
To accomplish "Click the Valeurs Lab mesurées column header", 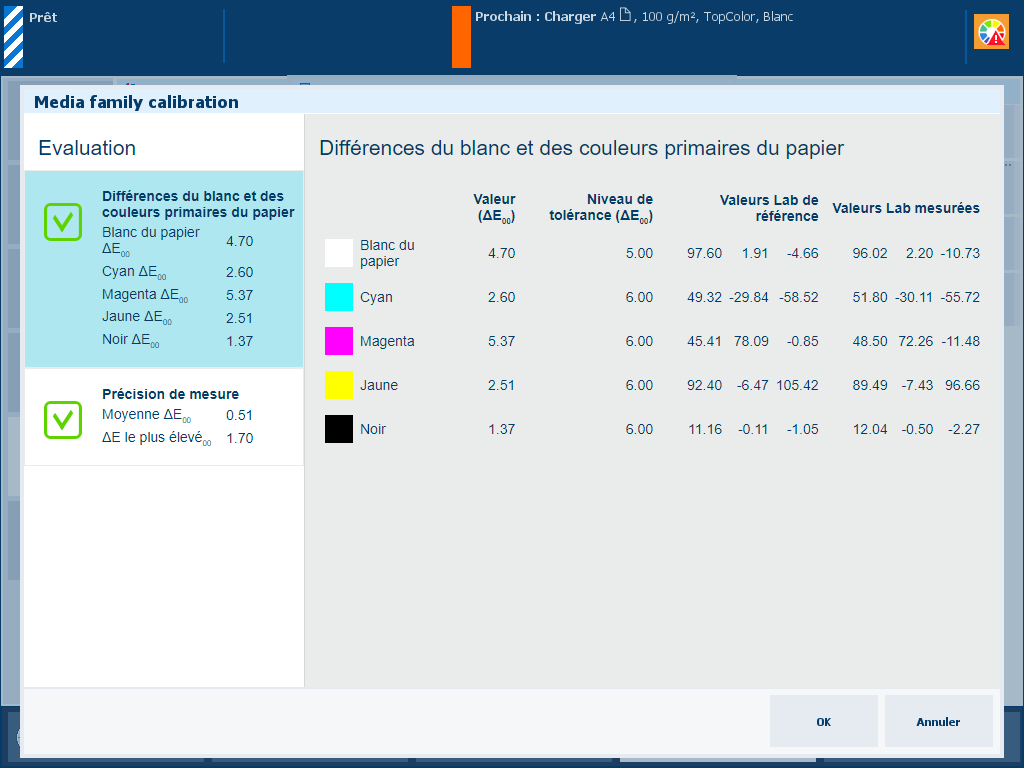I will coord(905,208).
